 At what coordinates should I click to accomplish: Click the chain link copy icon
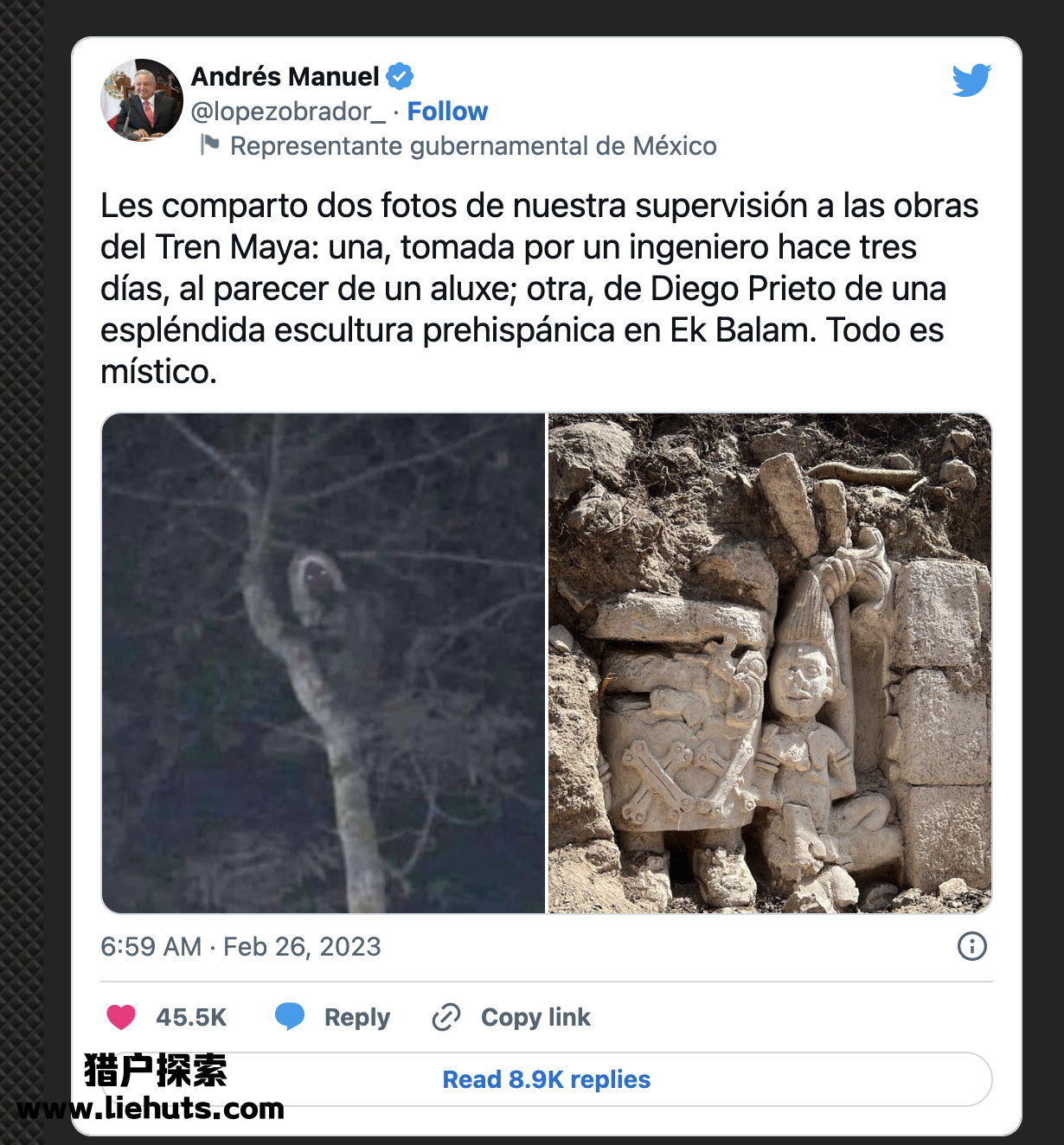(x=446, y=1017)
